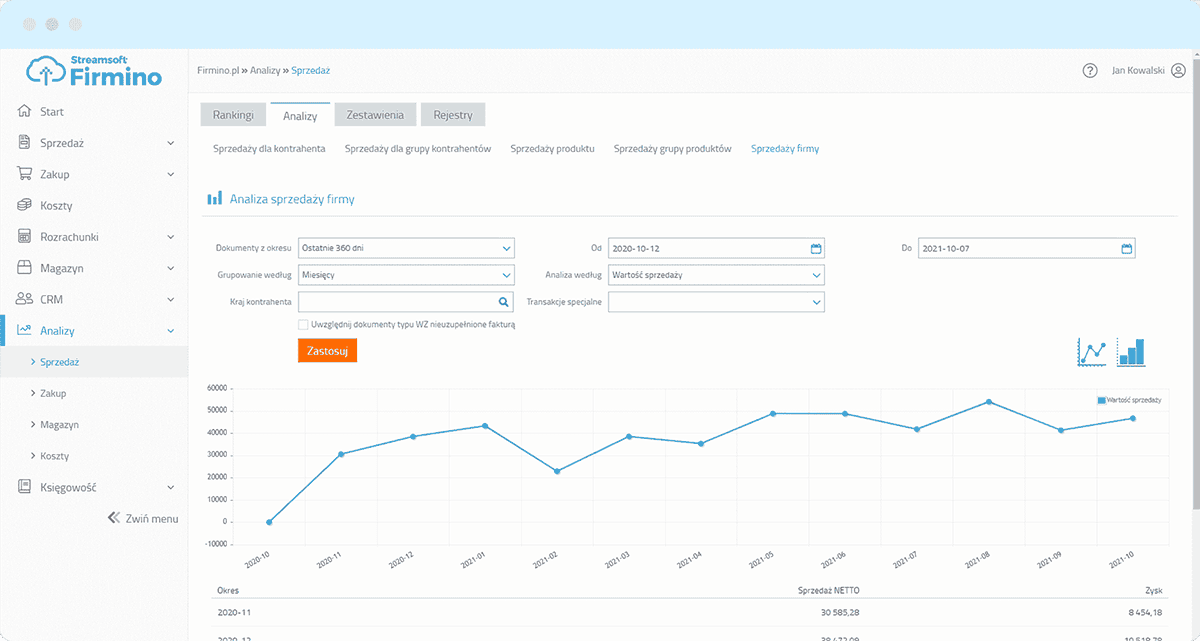Open the Start home icon in sidebar
The width and height of the screenshot is (1200, 641).
[26, 112]
